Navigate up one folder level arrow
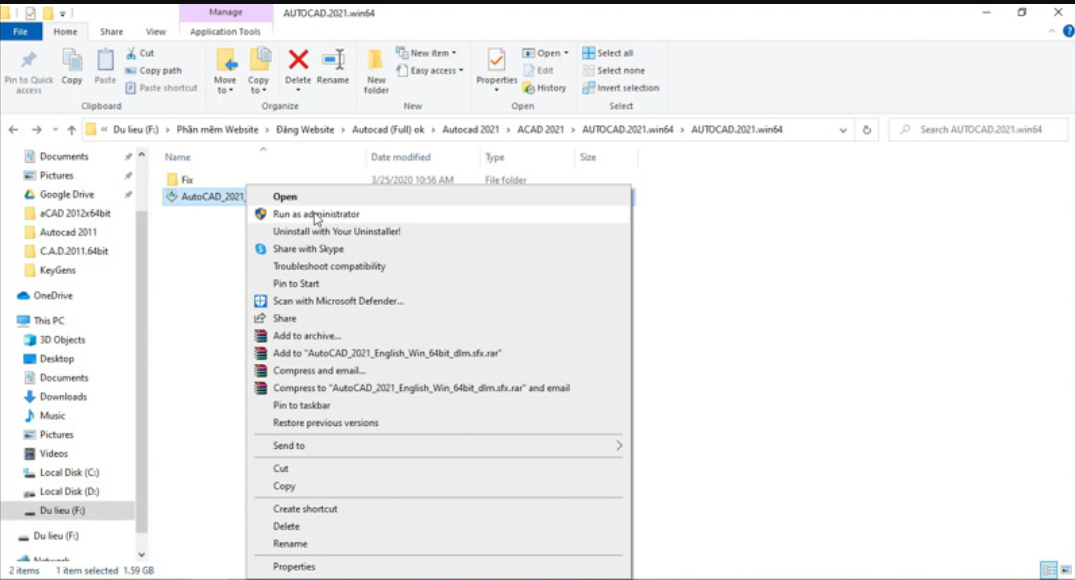 click(71, 130)
